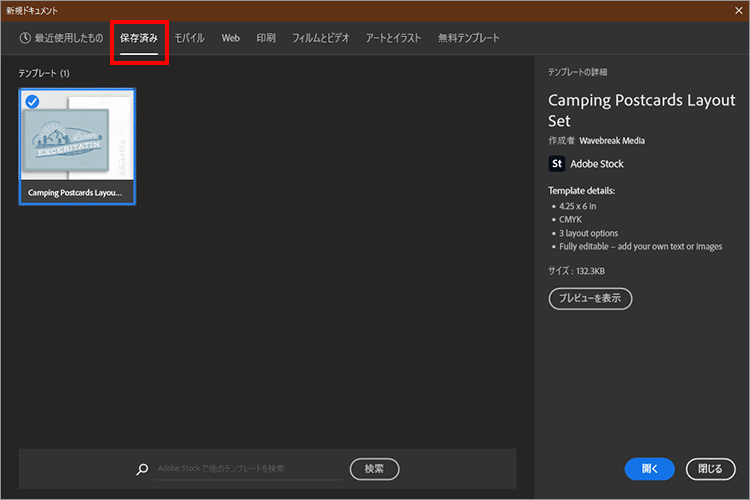
Task: Click the 検索 button
Action: coord(375,469)
